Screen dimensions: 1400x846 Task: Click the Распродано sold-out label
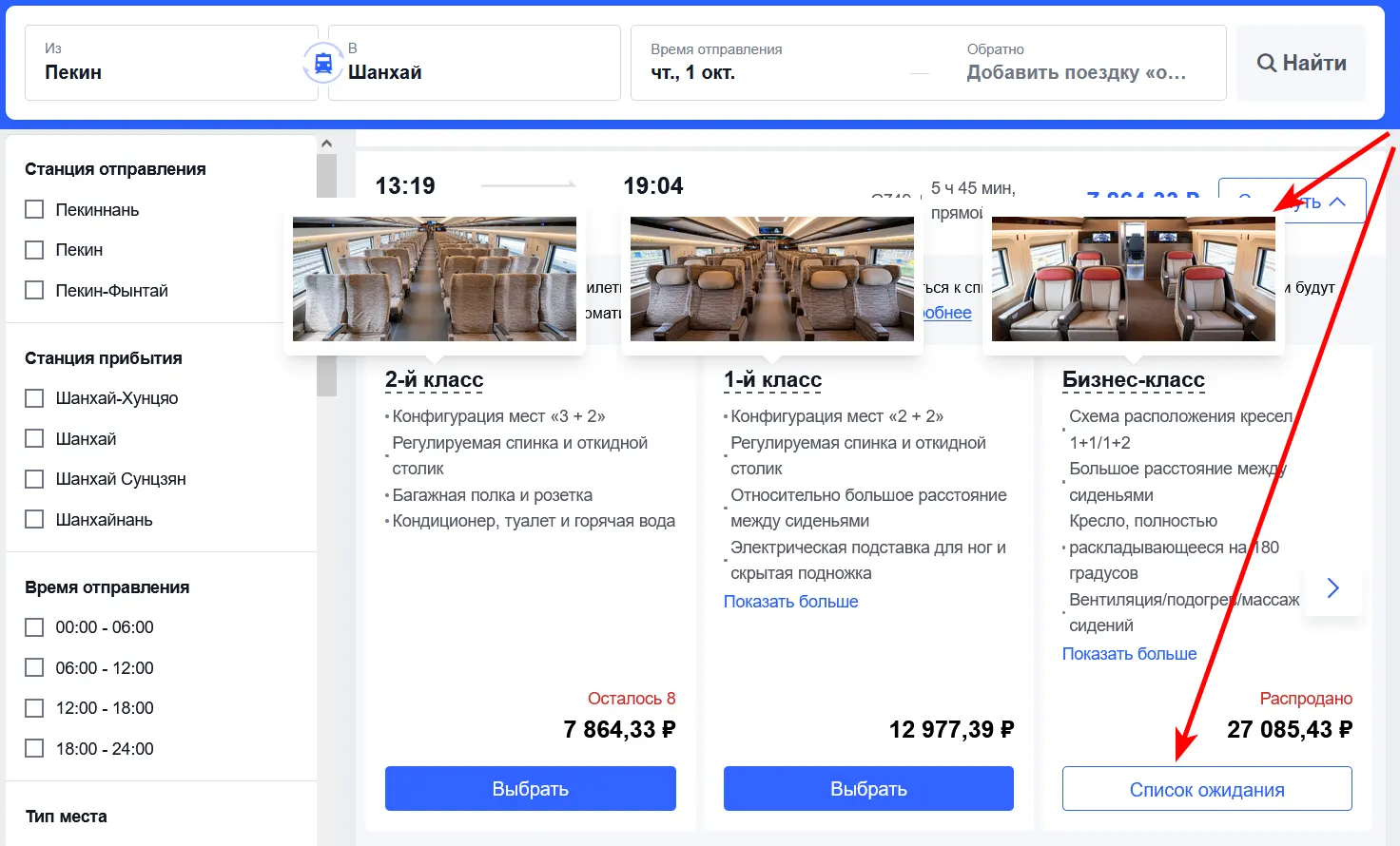point(1306,699)
